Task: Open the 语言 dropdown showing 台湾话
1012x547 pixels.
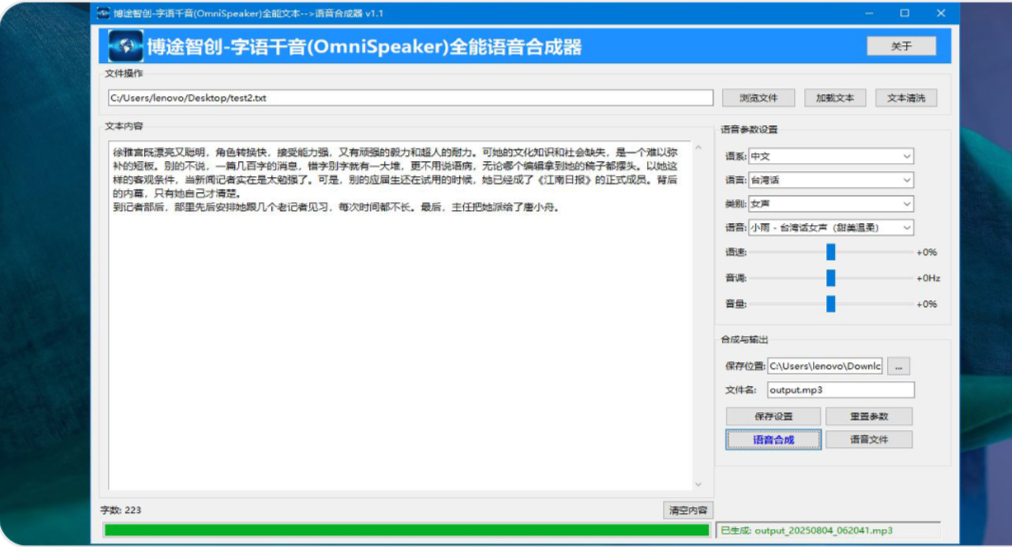Action: click(x=831, y=180)
